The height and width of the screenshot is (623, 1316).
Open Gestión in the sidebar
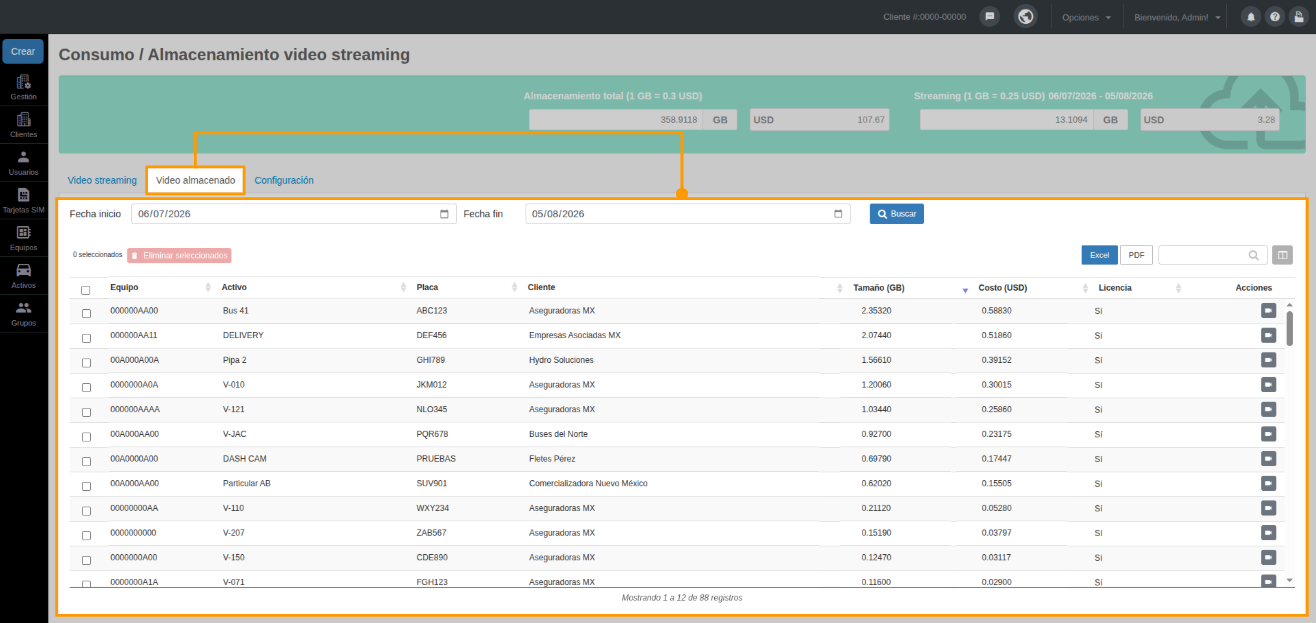[24, 87]
